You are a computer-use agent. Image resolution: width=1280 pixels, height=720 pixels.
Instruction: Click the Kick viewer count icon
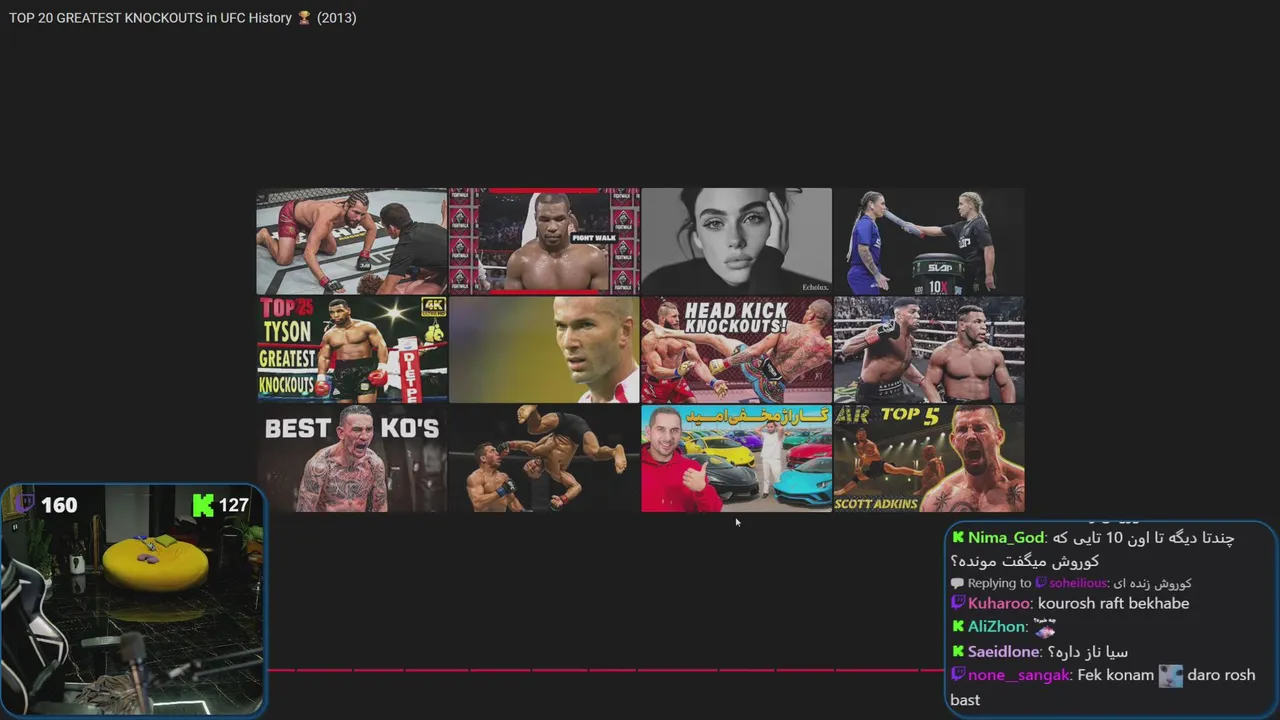click(x=203, y=505)
